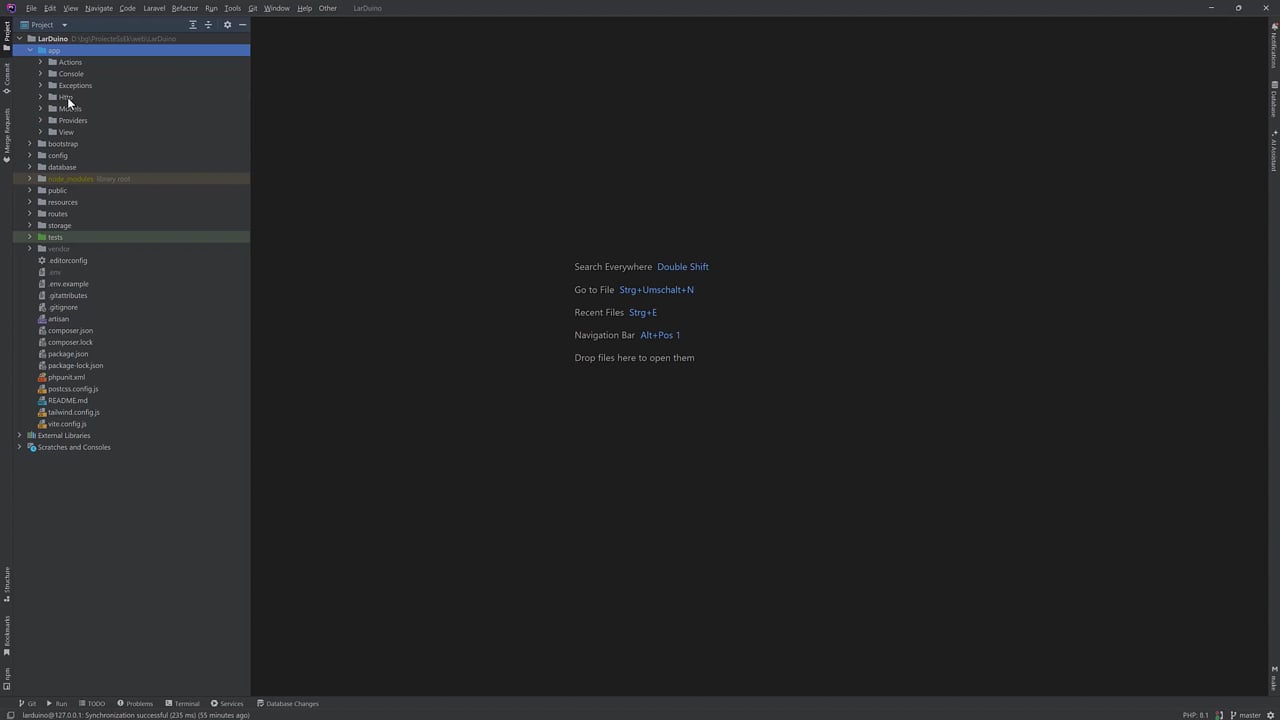Open the Structure tool window

click(6, 584)
